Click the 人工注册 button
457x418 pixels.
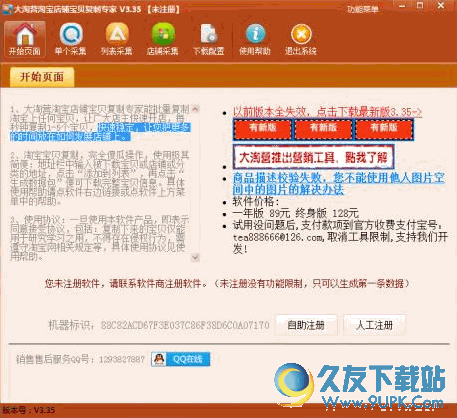point(374,325)
